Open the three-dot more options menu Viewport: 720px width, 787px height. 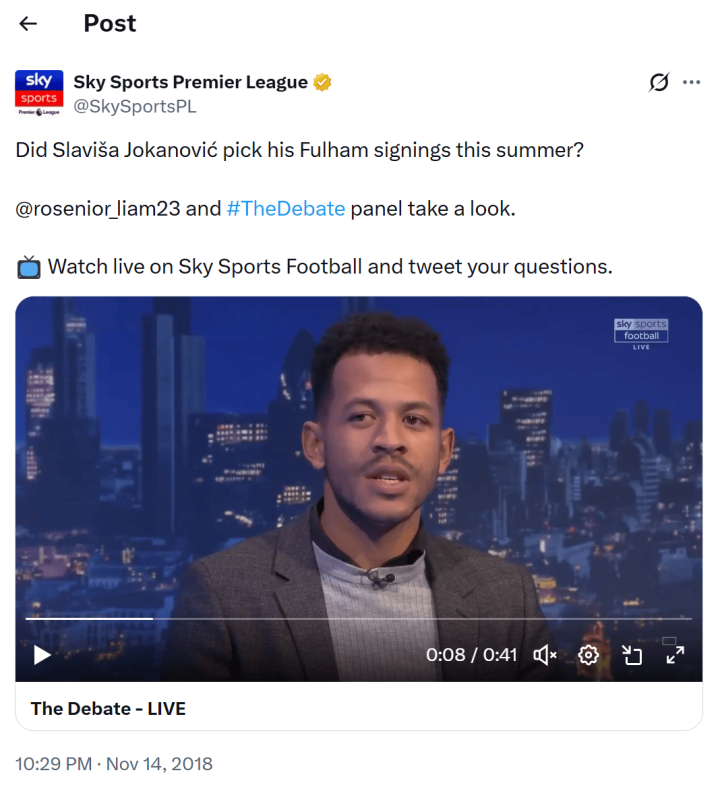pos(691,82)
